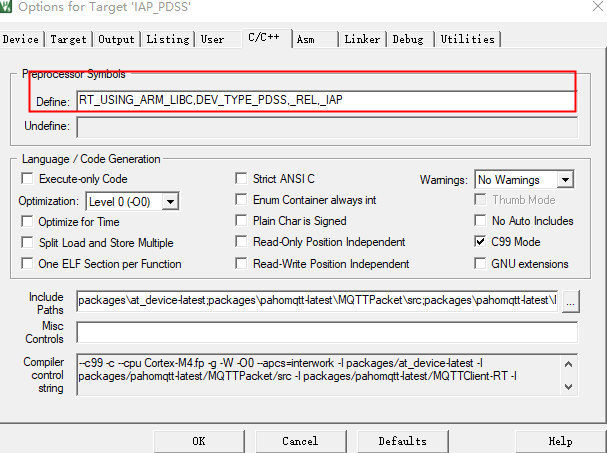Open the Help button
This screenshot has width=607, height=453.
pyautogui.click(x=561, y=441)
